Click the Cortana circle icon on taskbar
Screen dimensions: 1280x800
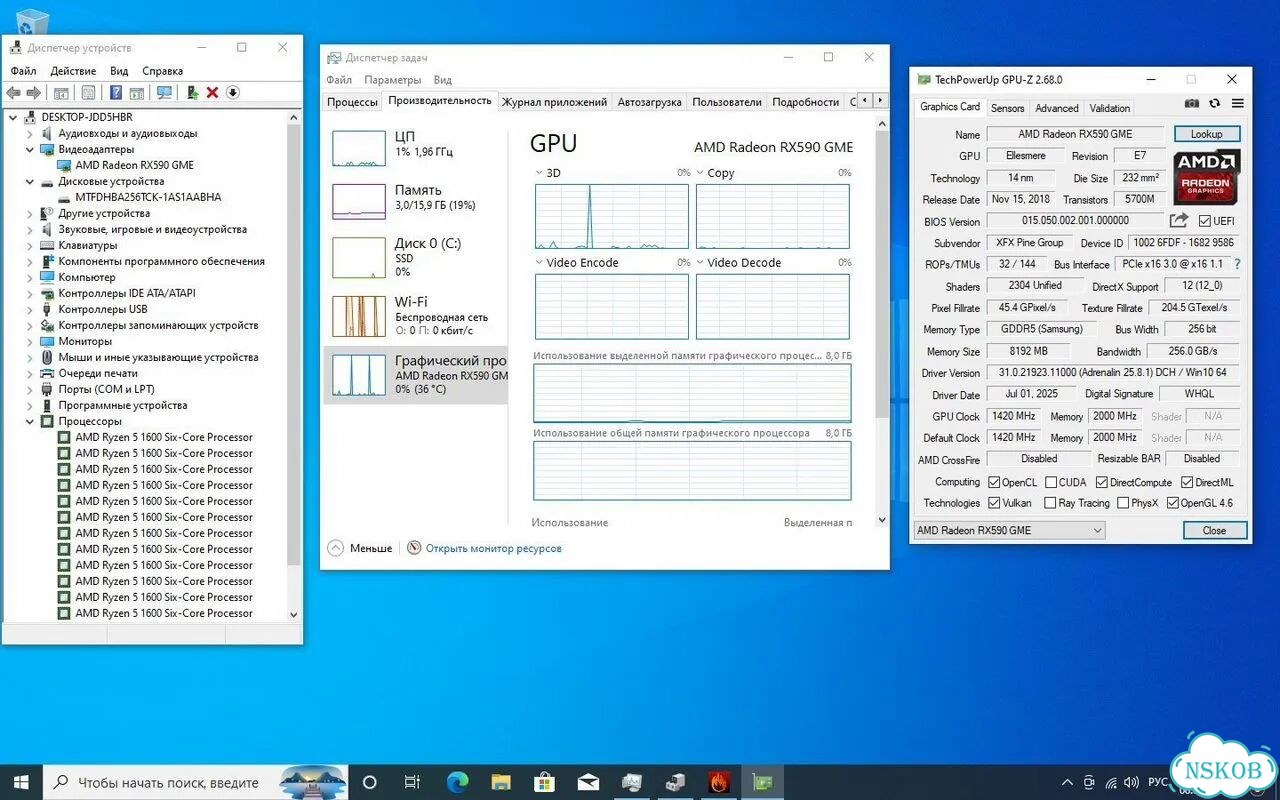click(369, 782)
